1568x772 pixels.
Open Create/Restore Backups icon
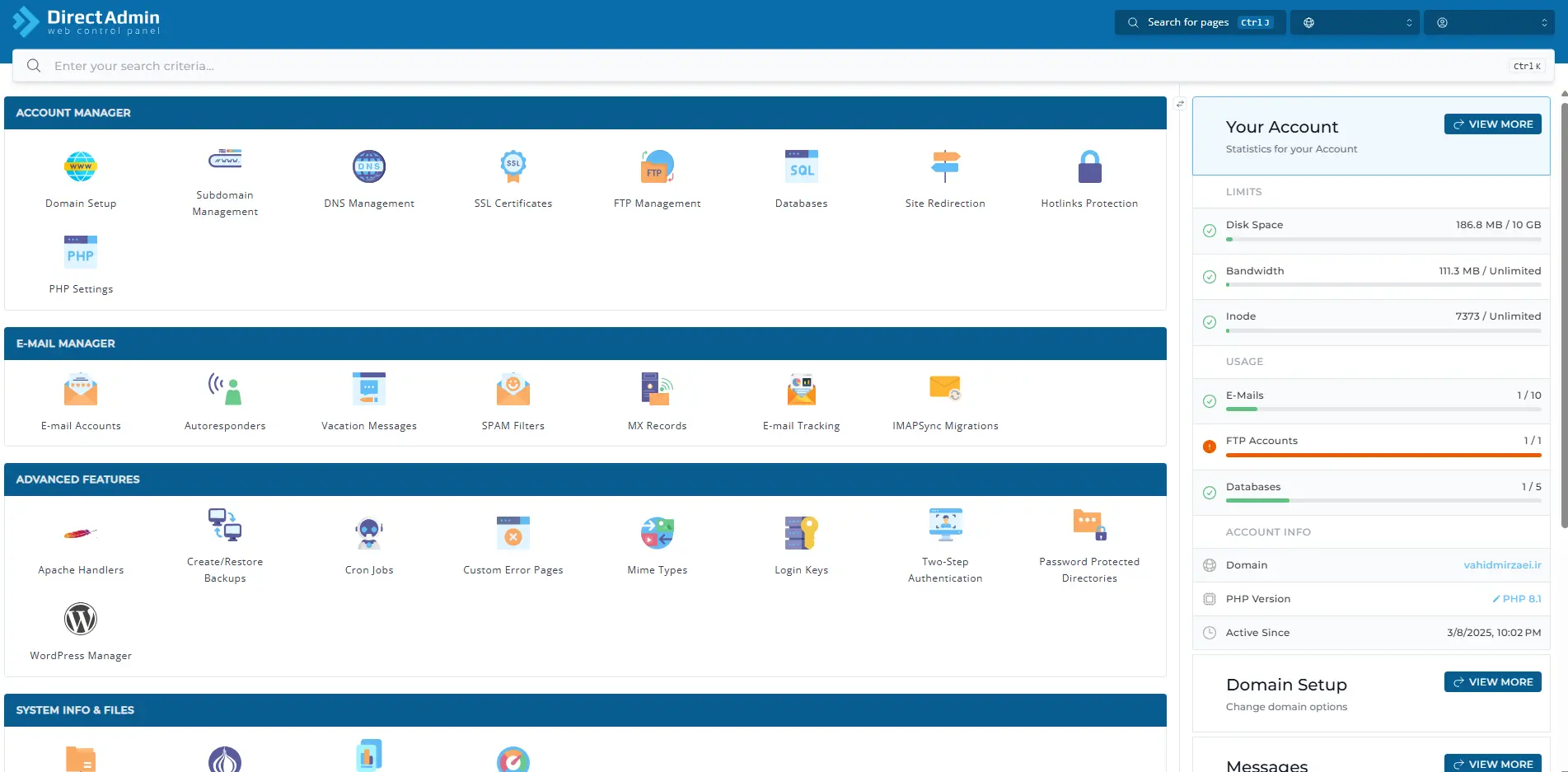225,525
